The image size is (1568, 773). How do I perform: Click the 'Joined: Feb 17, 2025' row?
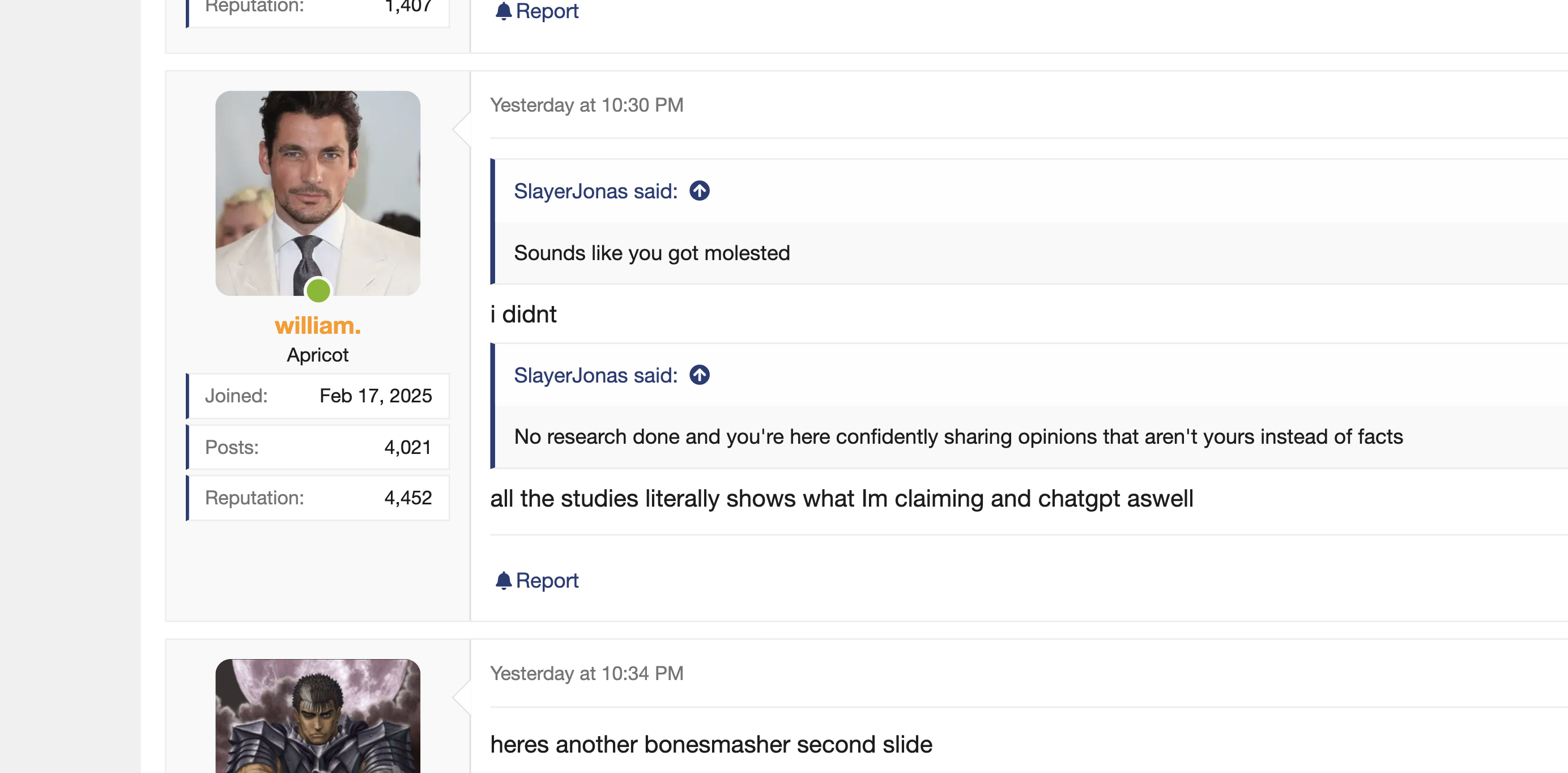318,396
